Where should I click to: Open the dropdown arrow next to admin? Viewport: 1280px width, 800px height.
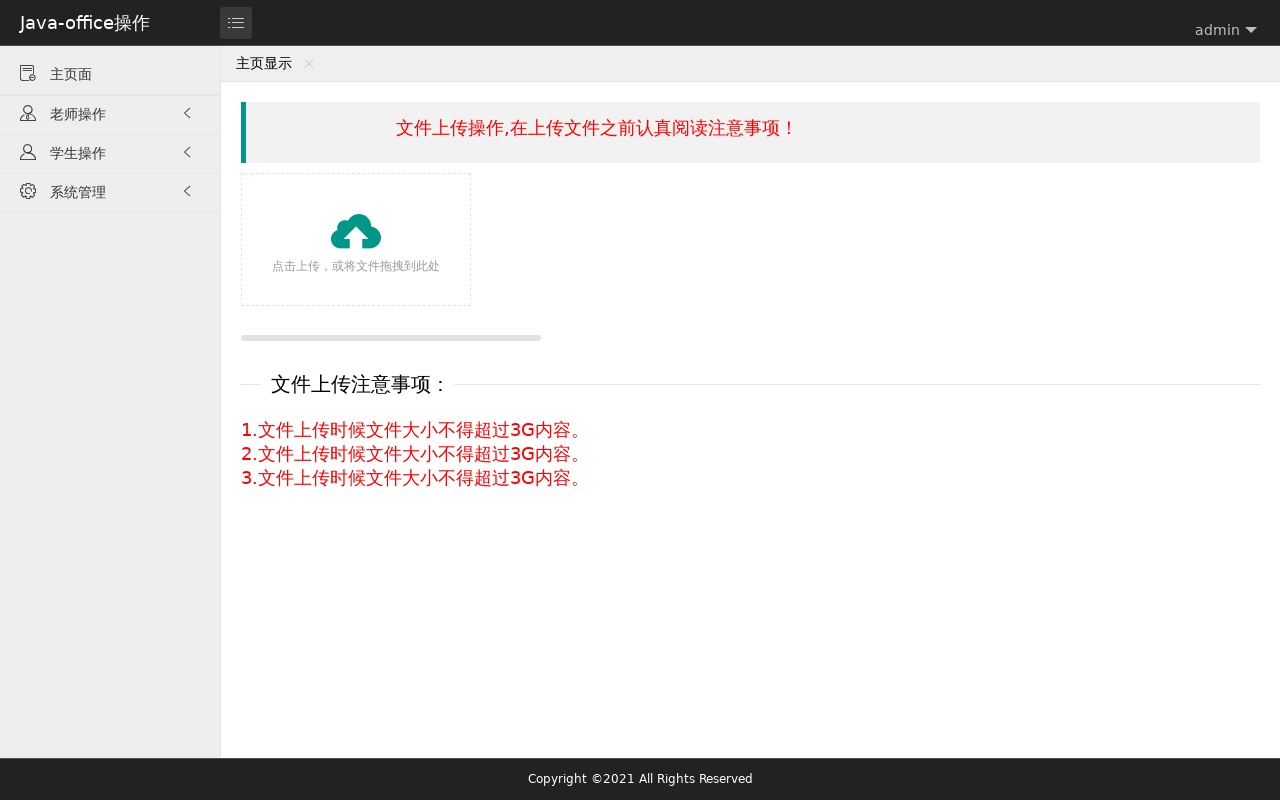coord(1251,30)
